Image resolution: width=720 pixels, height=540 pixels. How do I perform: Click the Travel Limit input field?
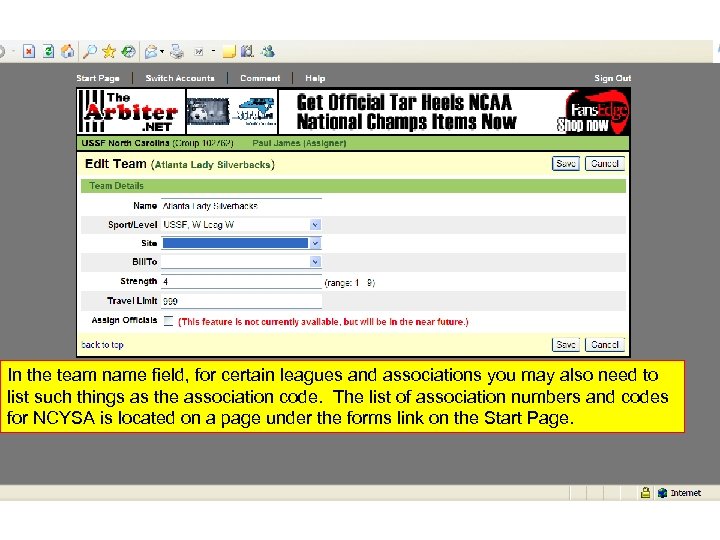click(x=241, y=301)
